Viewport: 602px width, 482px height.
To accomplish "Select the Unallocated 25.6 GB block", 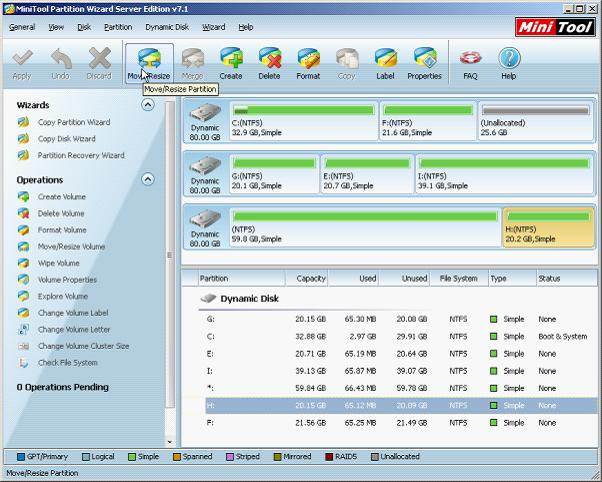I will (536, 121).
